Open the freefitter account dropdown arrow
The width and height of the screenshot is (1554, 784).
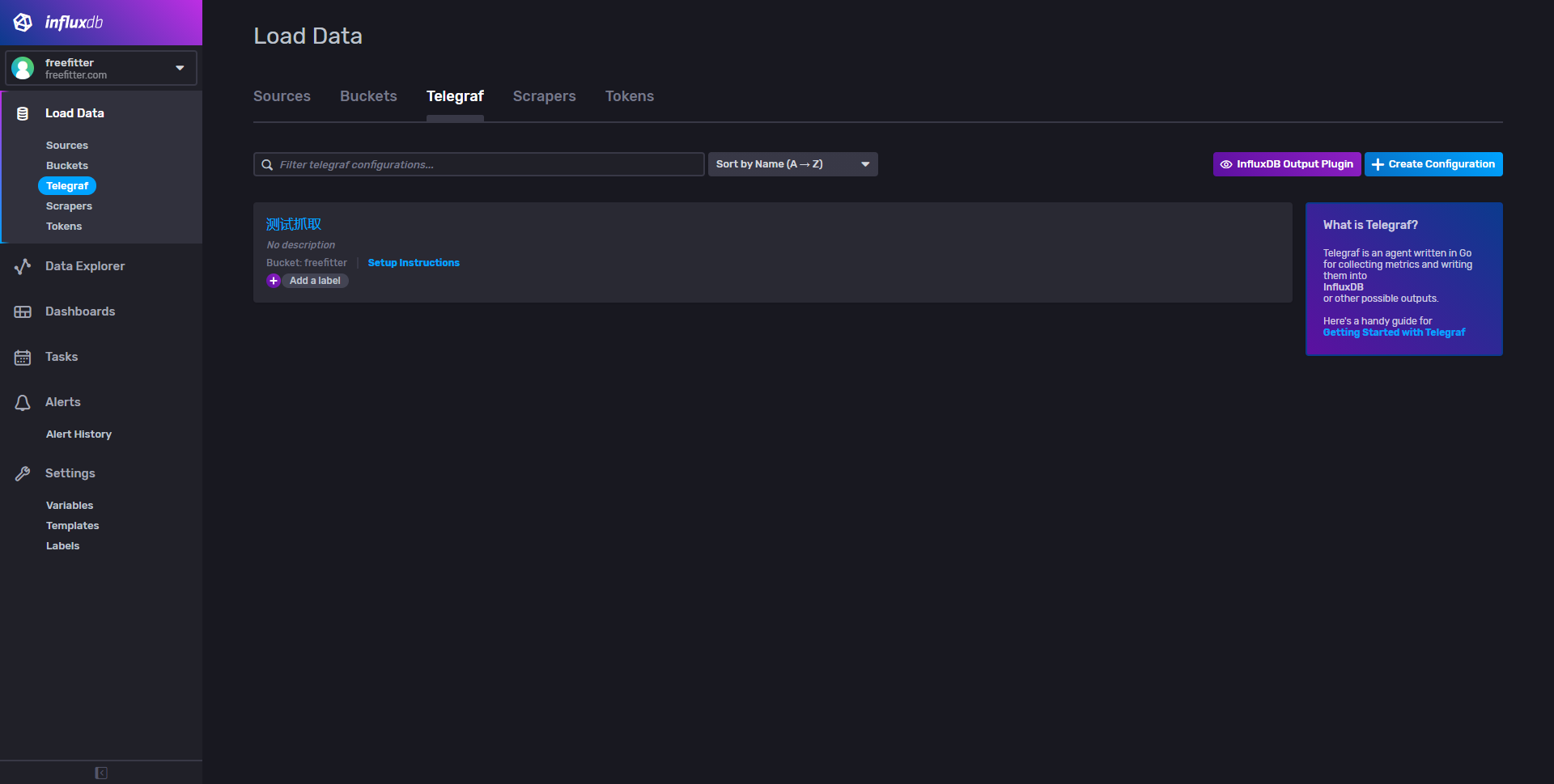180,68
